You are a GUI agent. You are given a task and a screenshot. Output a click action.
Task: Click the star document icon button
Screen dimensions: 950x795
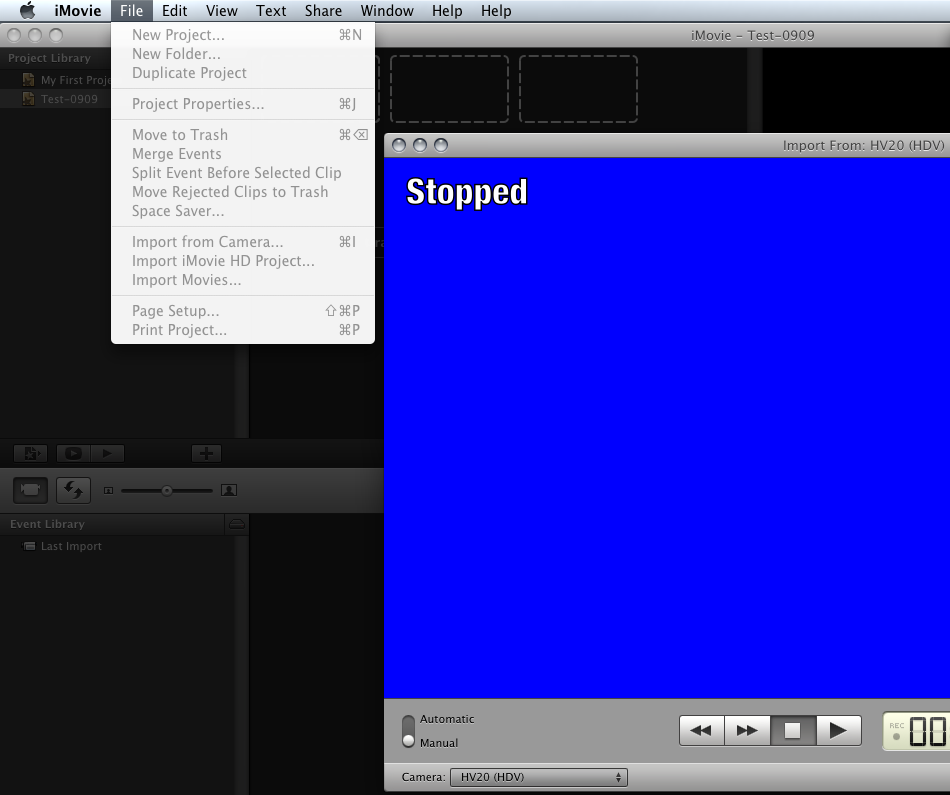click(30, 453)
